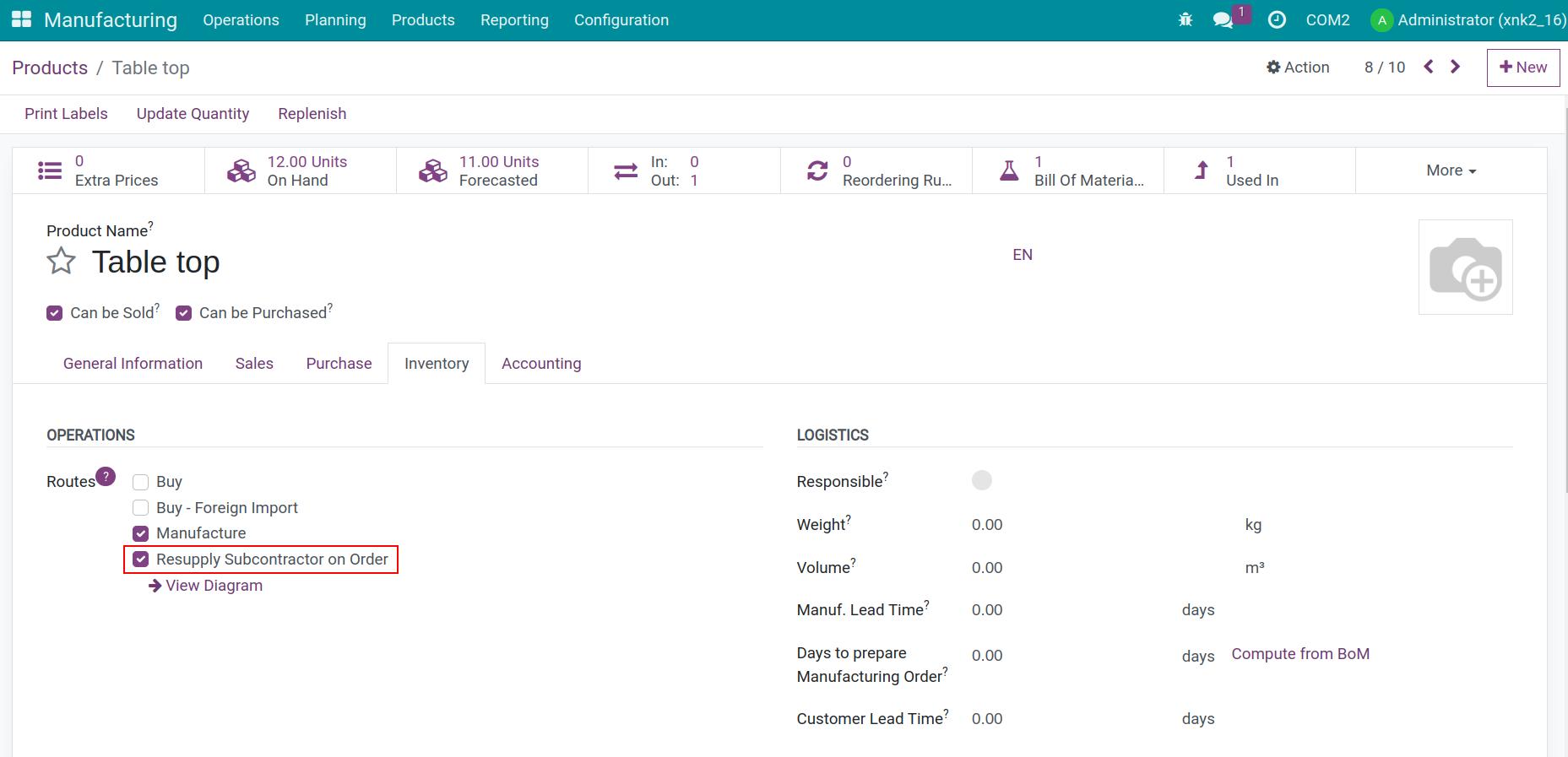Mark Table top as favorite star
Screen dimensions: 1568x757
pos(61,262)
